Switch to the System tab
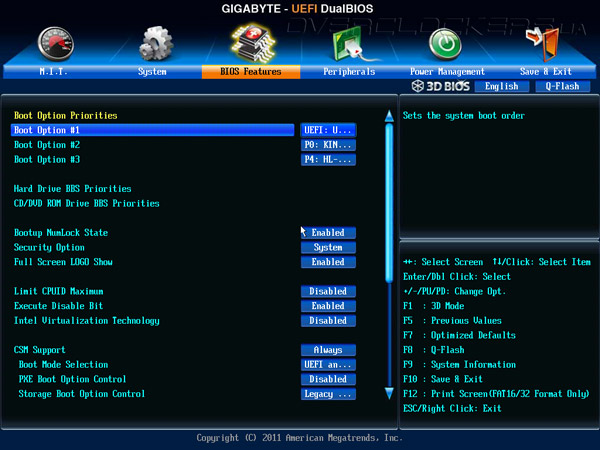Image resolution: width=600 pixels, height=450 pixels. coord(152,72)
